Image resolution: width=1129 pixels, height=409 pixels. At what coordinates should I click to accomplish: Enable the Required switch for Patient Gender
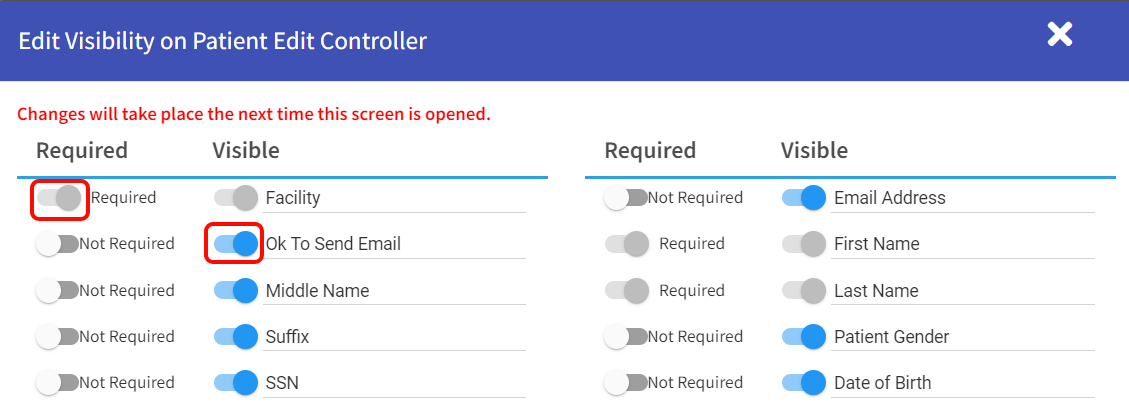(625, 337)
